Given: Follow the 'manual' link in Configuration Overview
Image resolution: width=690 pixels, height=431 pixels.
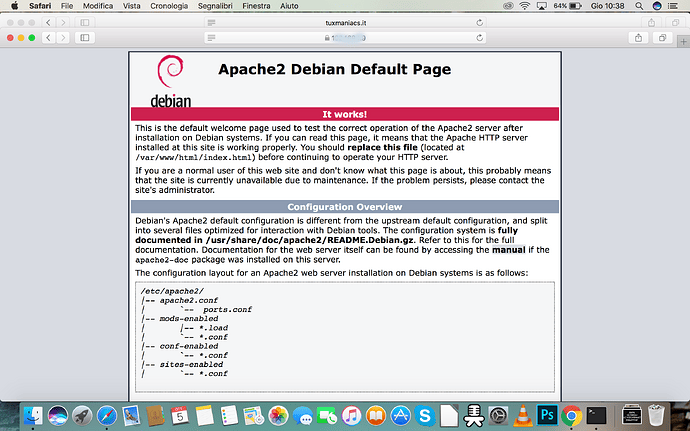Looking at the screenshot, I should (509, 250).
